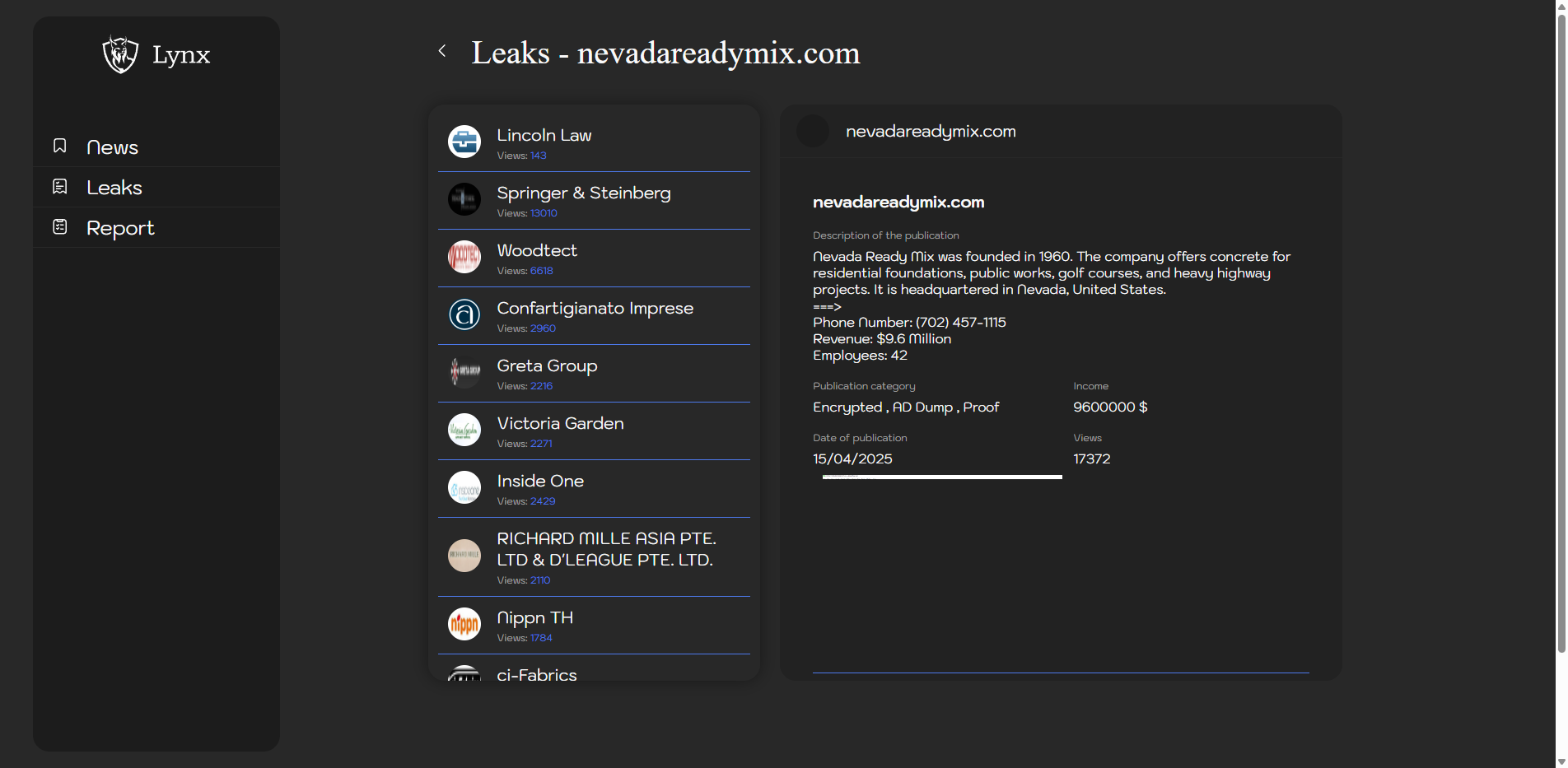The width and height of the screenshot is (1568, 768).
Task: Click the Lynx shield logo icon
Action: coord(120,54)
